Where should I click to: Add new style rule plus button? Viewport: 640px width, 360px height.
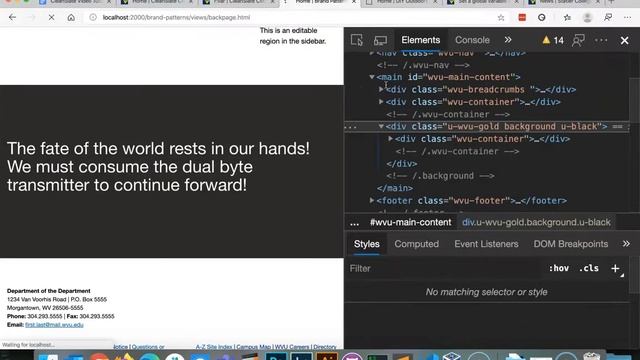click(x=615, y=268)
